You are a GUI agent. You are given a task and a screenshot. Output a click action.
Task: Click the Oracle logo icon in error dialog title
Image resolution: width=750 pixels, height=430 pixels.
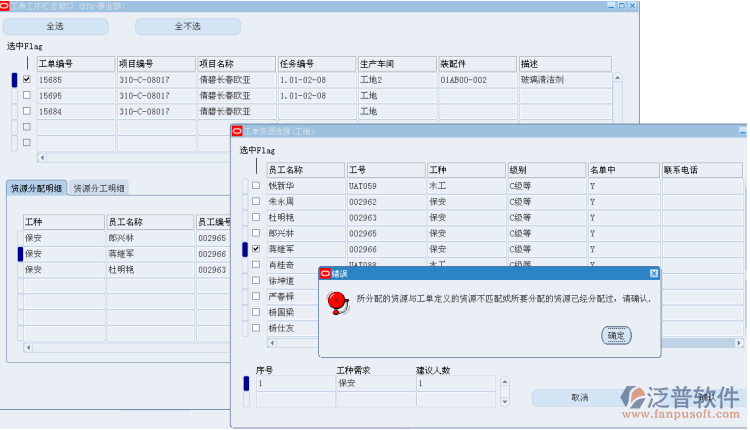coord(325,273)
